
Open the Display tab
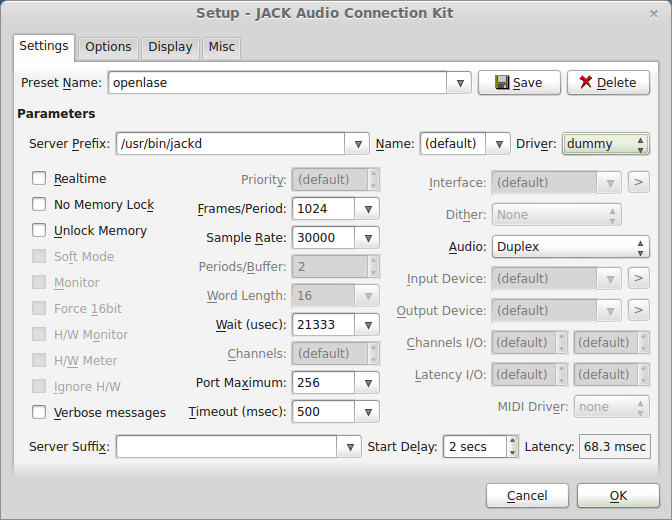tap(170, 47)
